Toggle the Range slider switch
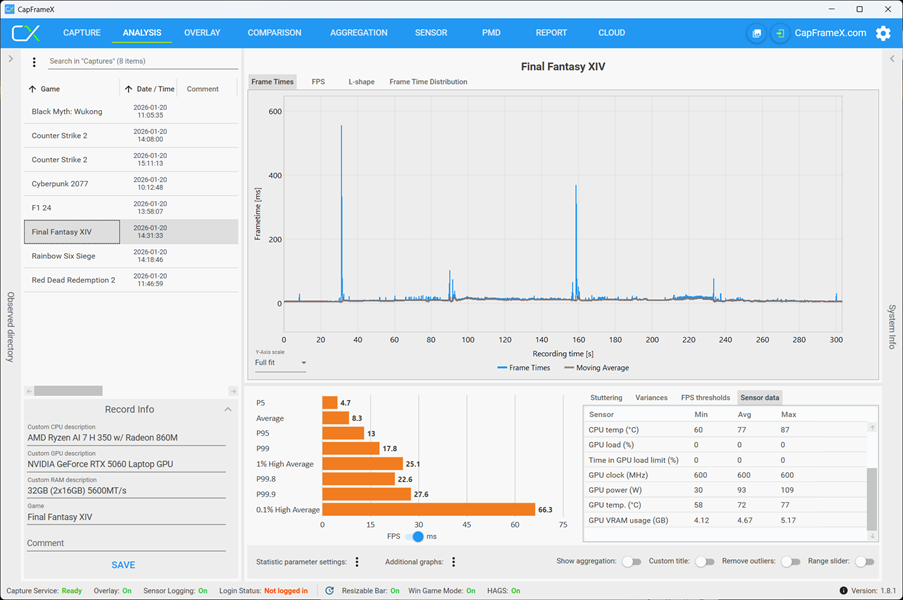 (864, 561)
